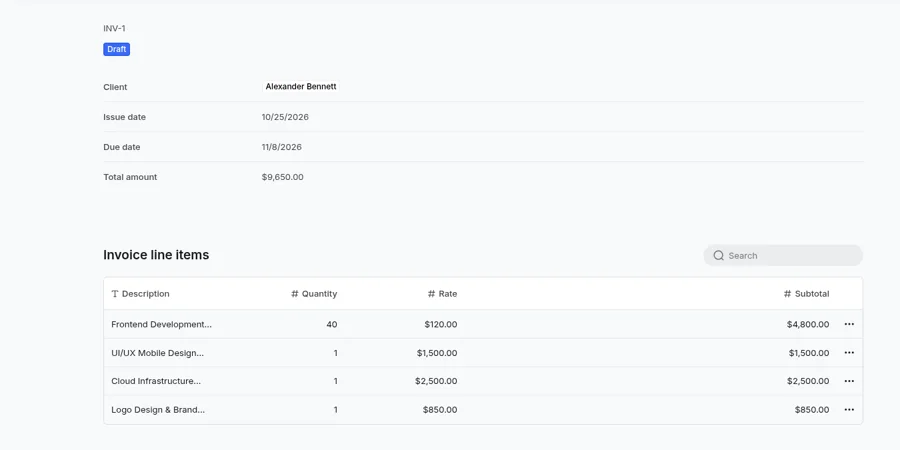This screenshot has height=450, width=900.
Task: Click quantity 1 in Logo Design row
Action: coord(336,410)
